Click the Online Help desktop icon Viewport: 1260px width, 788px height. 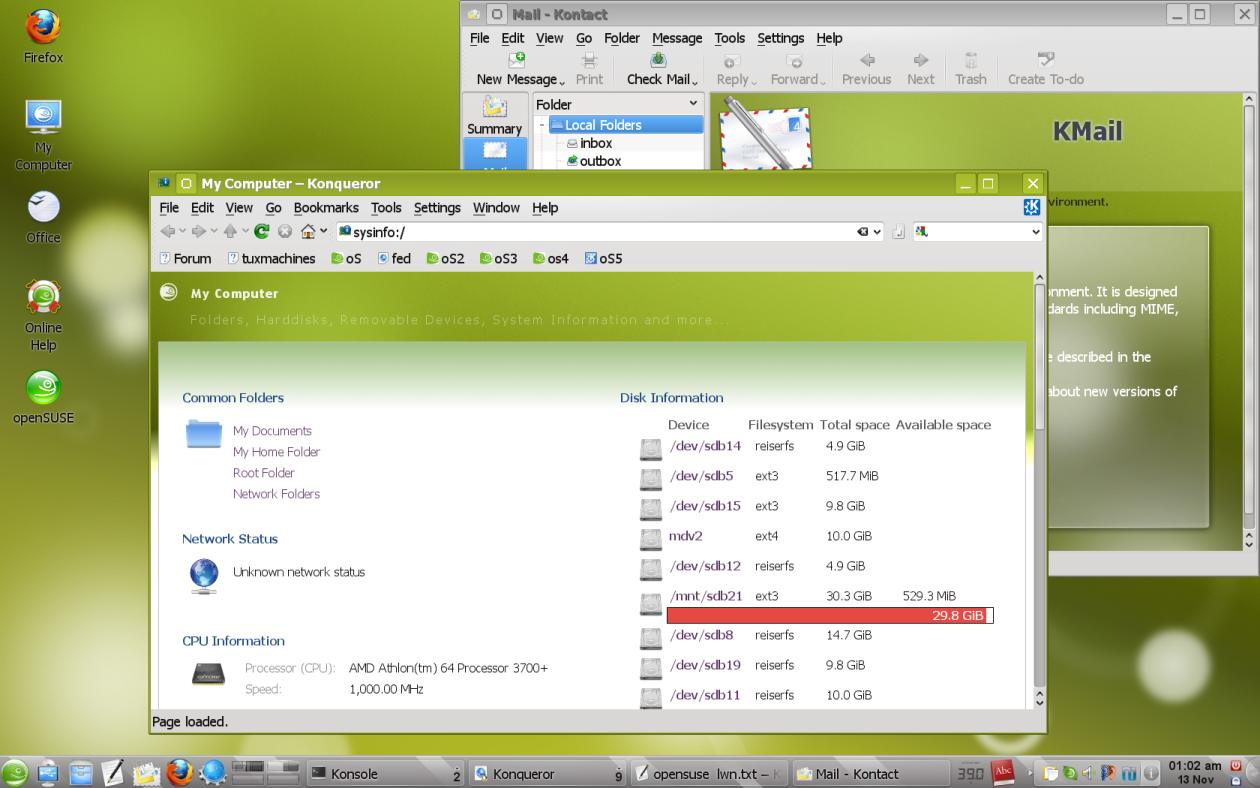pos(43,297)
